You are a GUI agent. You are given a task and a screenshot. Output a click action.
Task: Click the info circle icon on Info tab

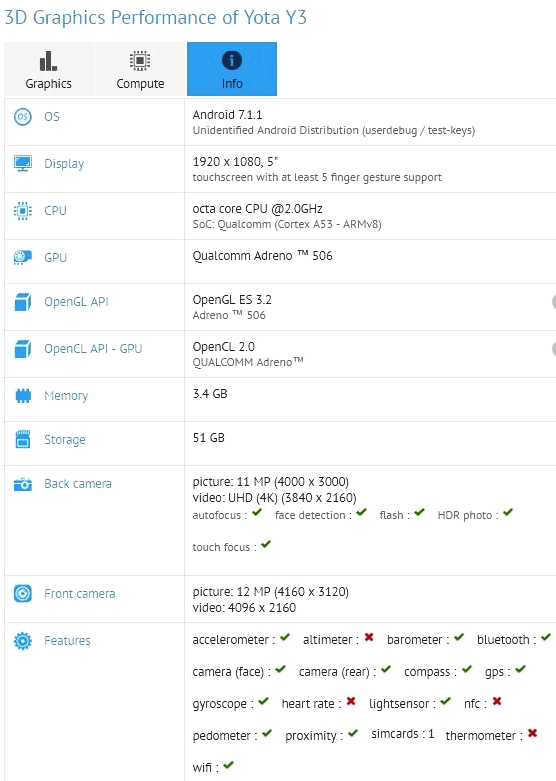(232, 61)
